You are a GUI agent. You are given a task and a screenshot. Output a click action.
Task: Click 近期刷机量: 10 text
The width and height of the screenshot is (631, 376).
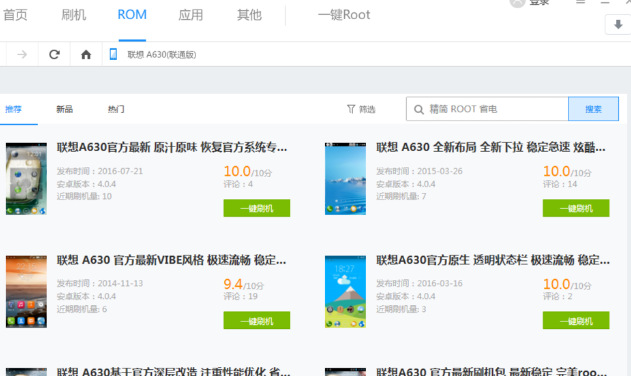[84, 196]
